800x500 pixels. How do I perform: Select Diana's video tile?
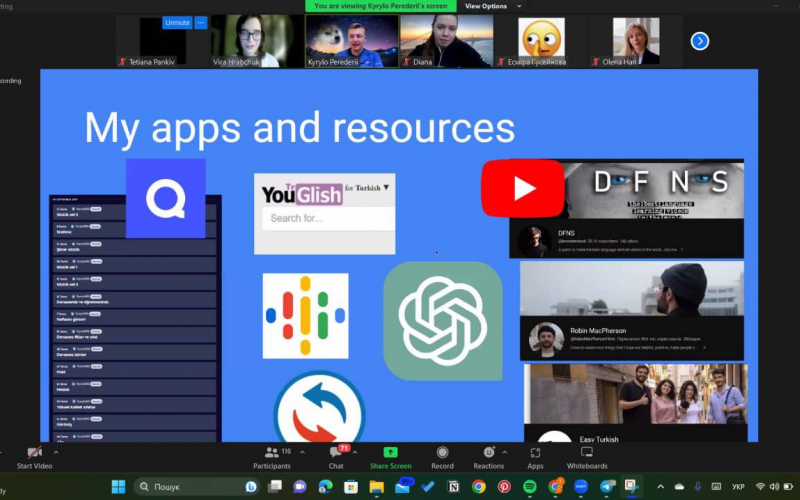pos(446,41)
